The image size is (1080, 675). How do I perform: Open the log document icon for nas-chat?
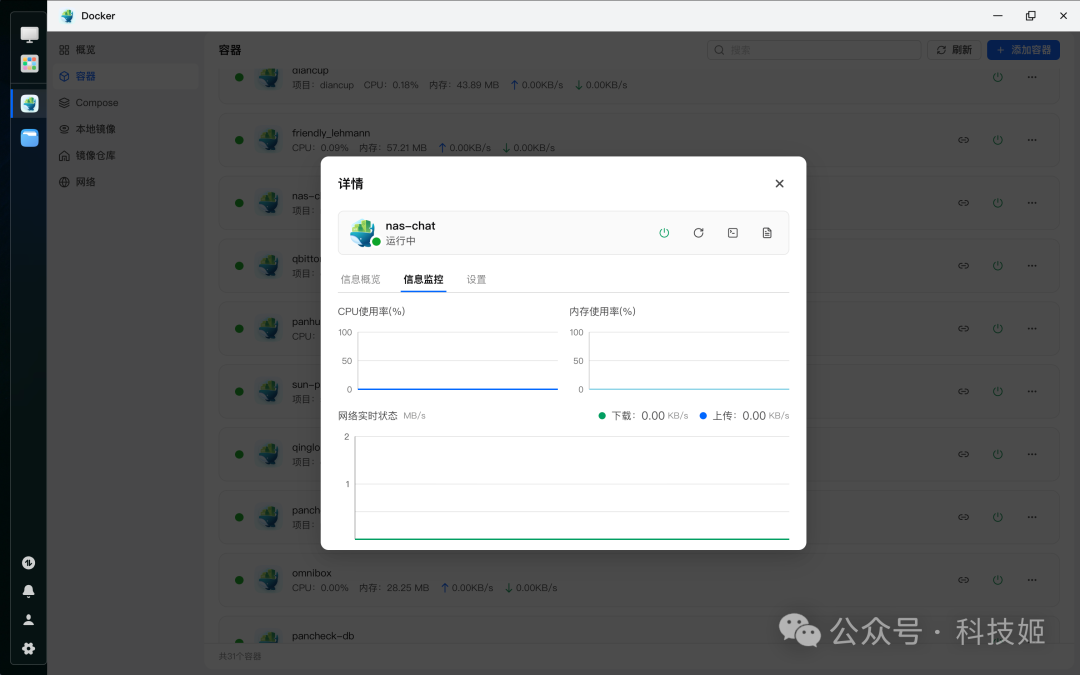click(767, 233)
